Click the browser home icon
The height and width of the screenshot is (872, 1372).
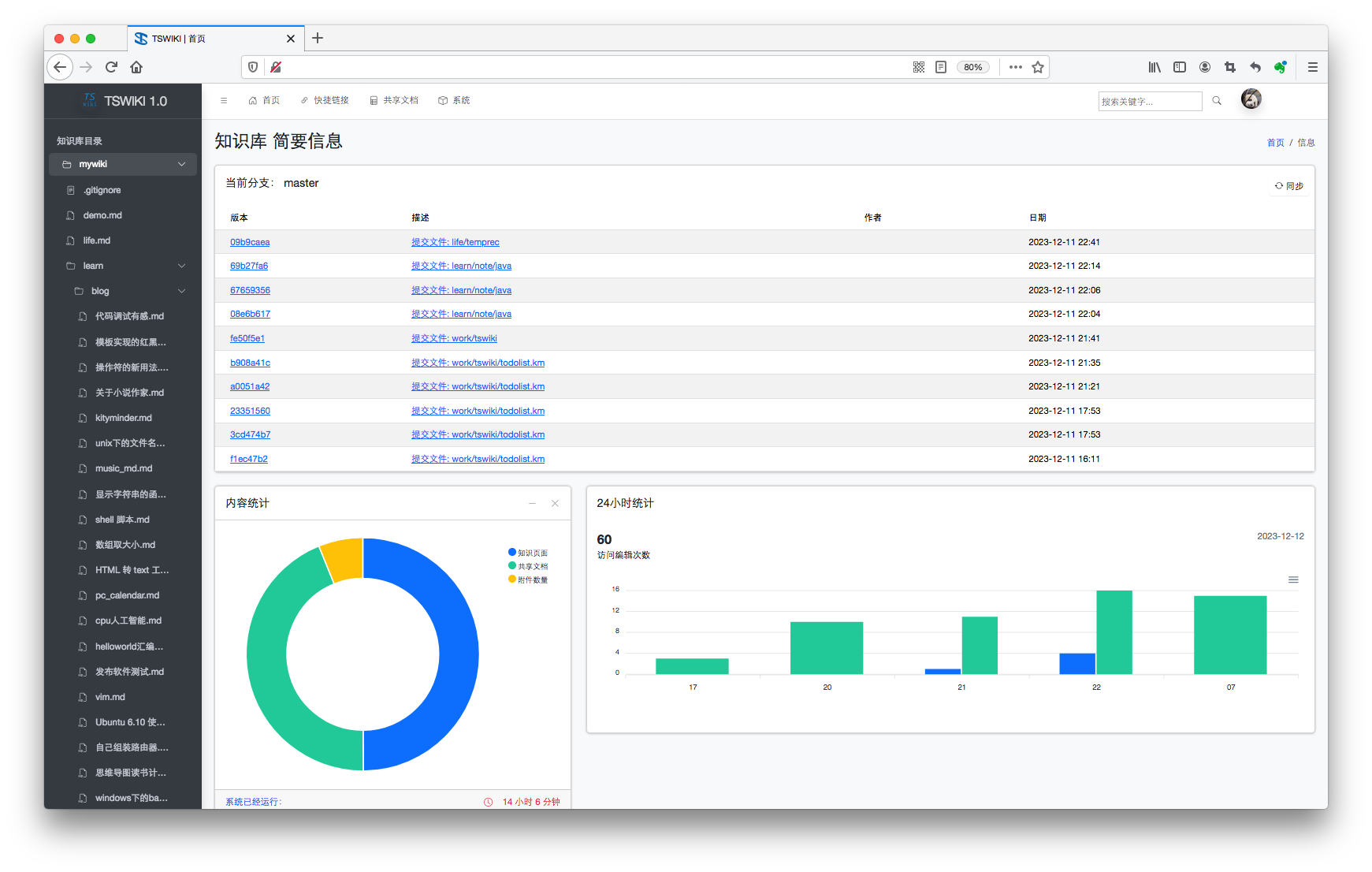[x=136, y=67]
